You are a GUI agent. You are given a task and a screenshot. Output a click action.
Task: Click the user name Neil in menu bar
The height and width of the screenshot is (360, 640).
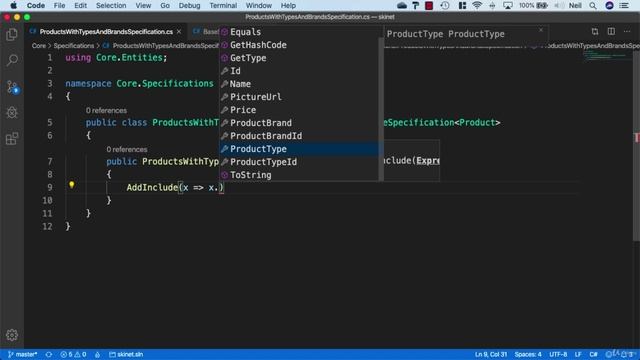pos(575,5)
